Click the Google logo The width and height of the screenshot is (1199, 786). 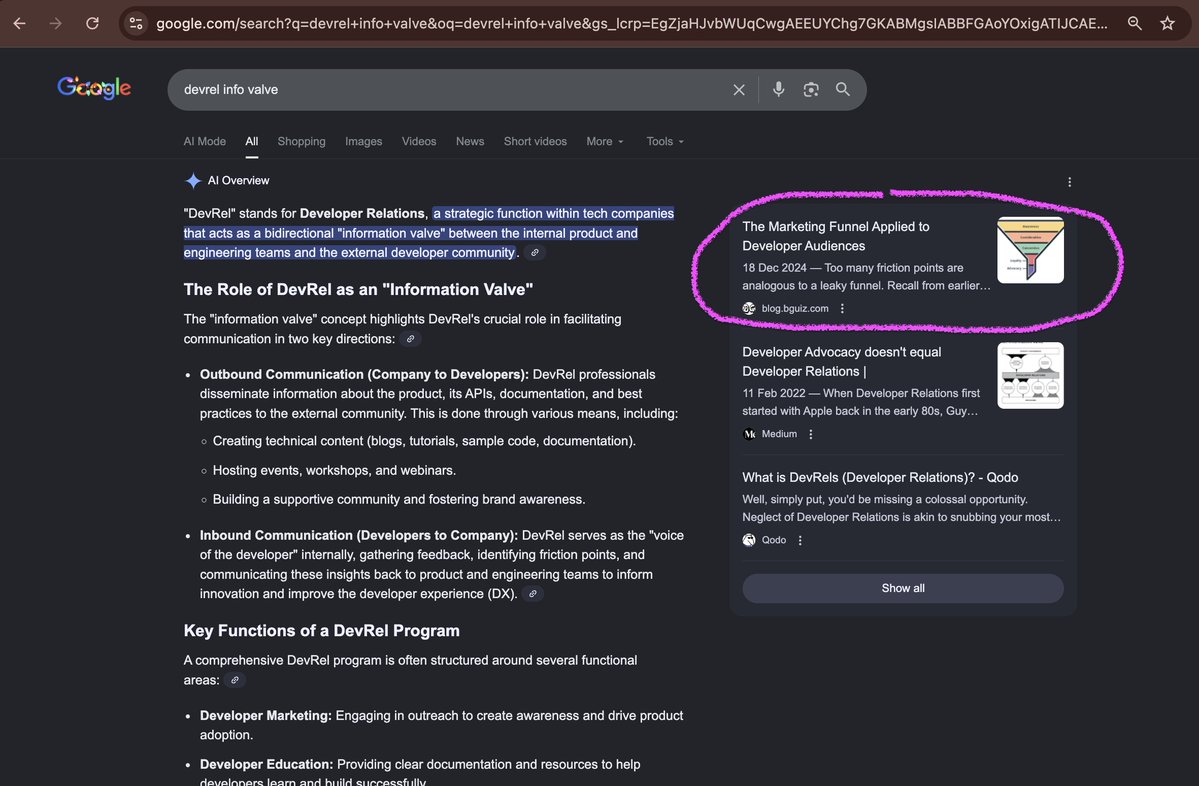coord(94,88)
